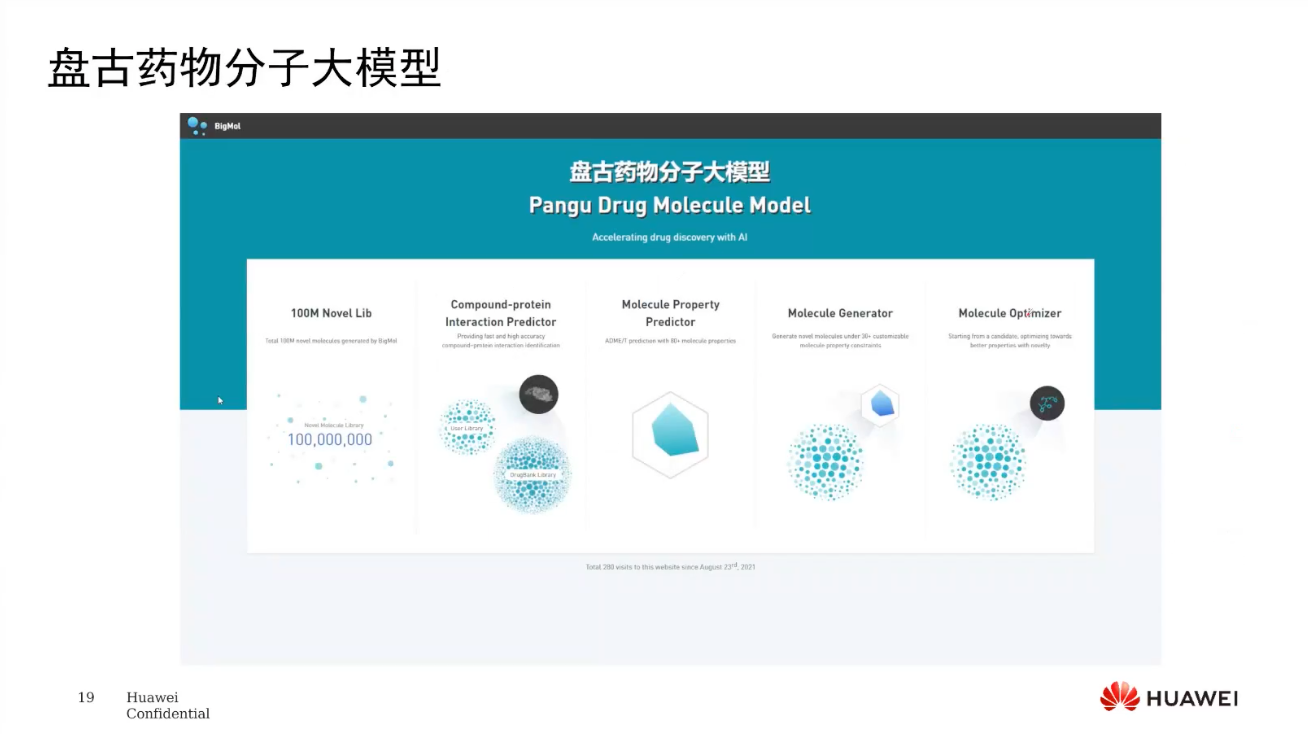Click 'Providing fast and high accuracy' description

[501, 337]
